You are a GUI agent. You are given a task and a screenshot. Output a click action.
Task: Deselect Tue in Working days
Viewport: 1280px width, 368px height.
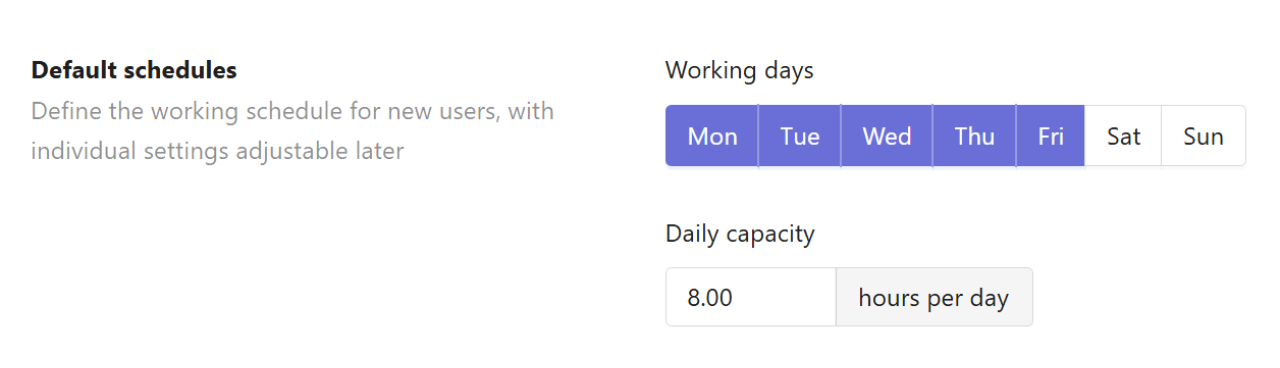800,136
